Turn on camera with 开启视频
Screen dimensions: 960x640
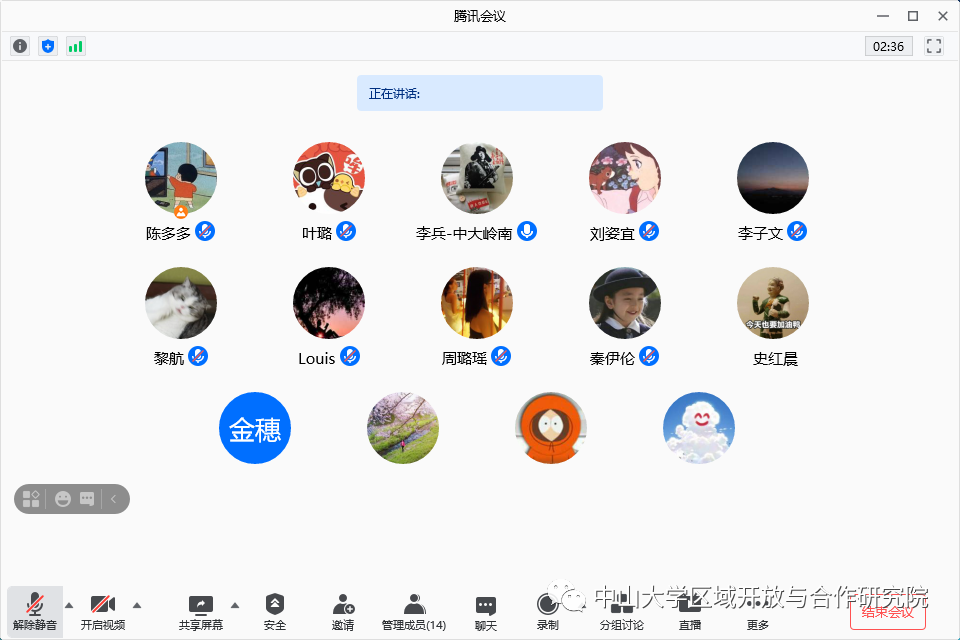(103, 611)
